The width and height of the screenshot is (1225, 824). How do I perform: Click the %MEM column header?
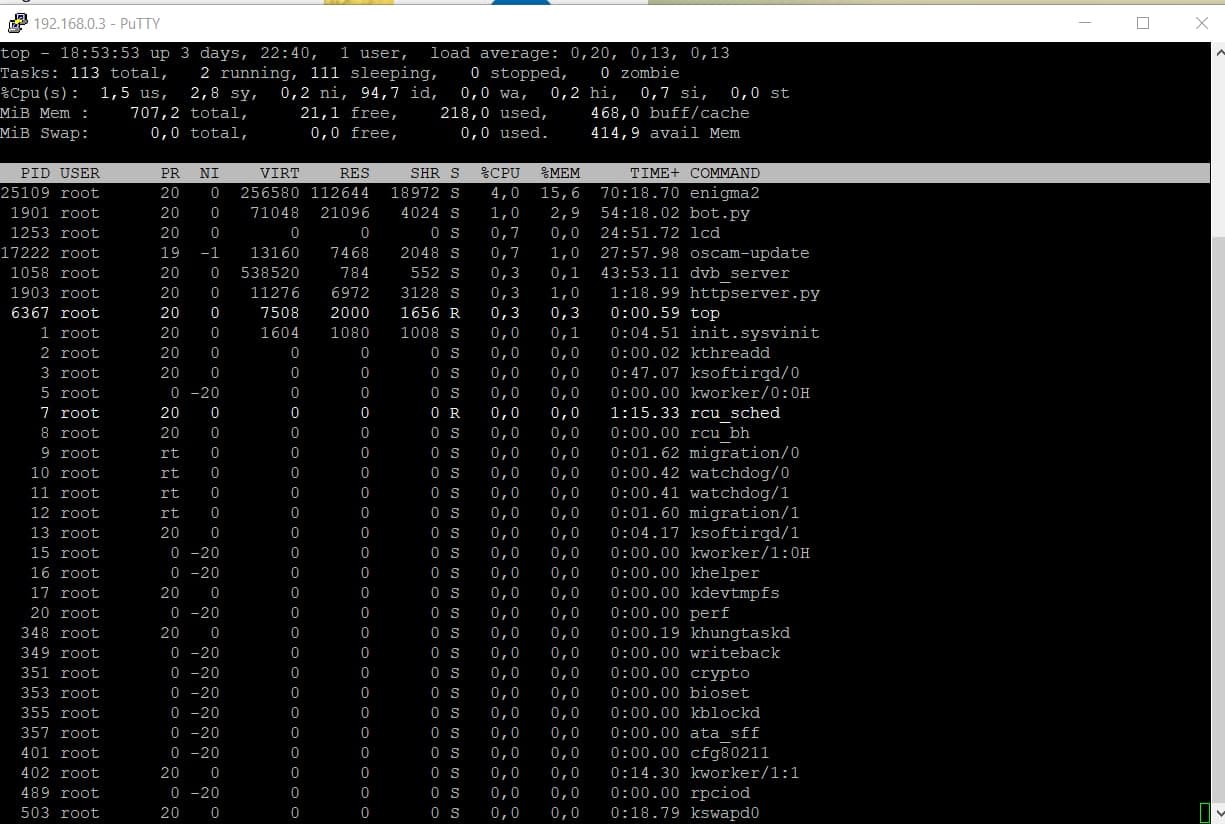click(x=560, y=173)
